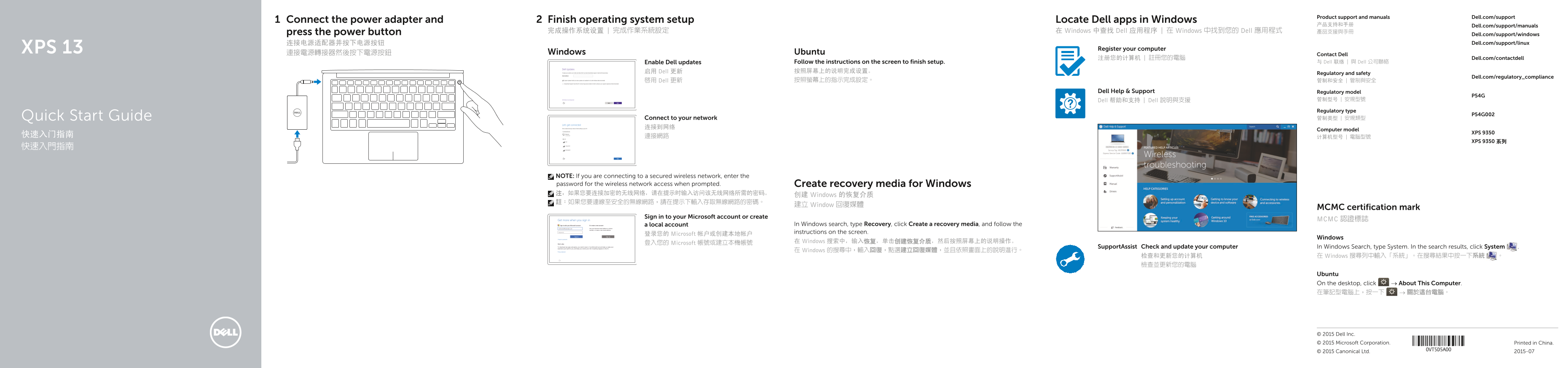Click the bold About This Computer text
This screenshot has height=368, width=1568.
point(1429,283)
